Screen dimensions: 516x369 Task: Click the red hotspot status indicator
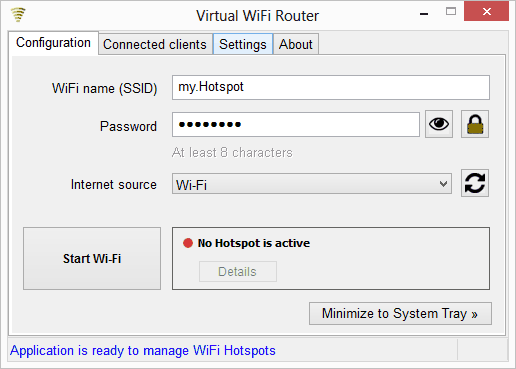coord(188,243)
